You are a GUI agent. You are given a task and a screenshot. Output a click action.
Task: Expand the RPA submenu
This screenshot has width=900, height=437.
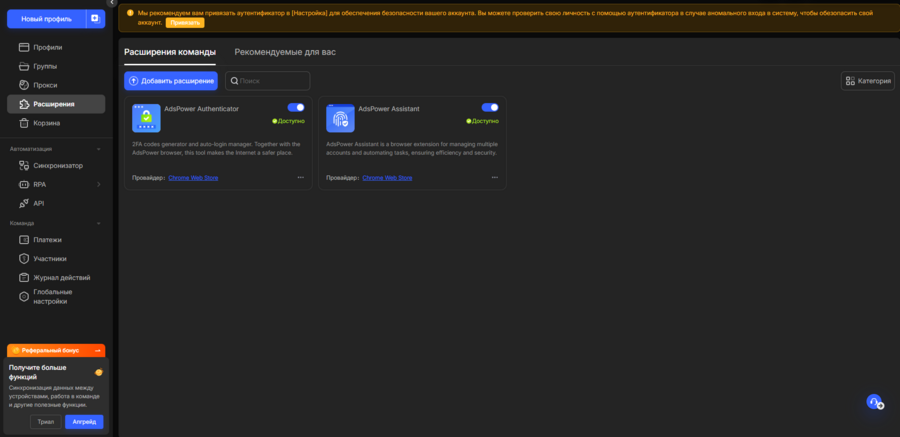(x=98, y=185)
